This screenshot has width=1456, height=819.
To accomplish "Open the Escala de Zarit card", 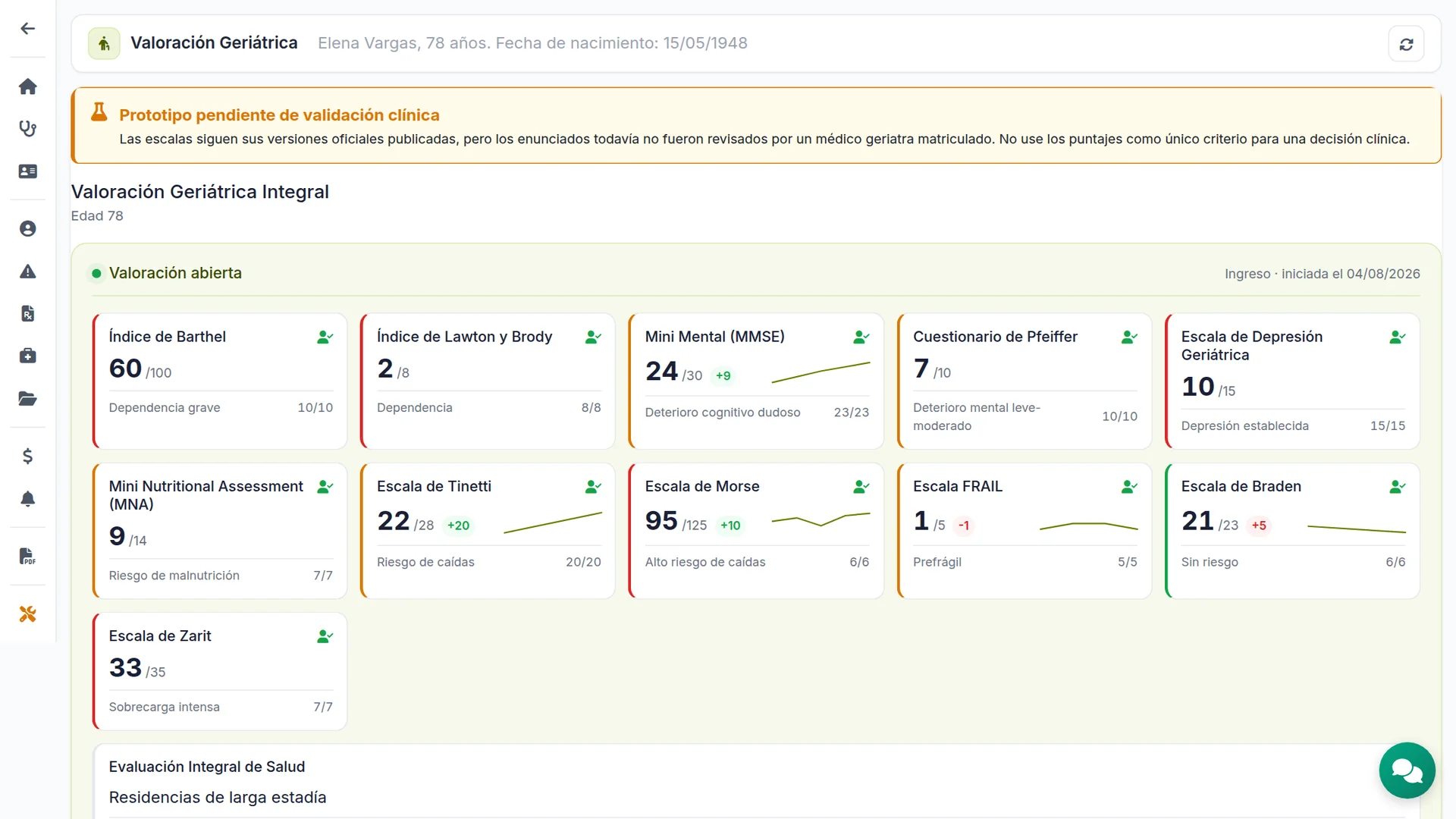I will pos(220,671).
